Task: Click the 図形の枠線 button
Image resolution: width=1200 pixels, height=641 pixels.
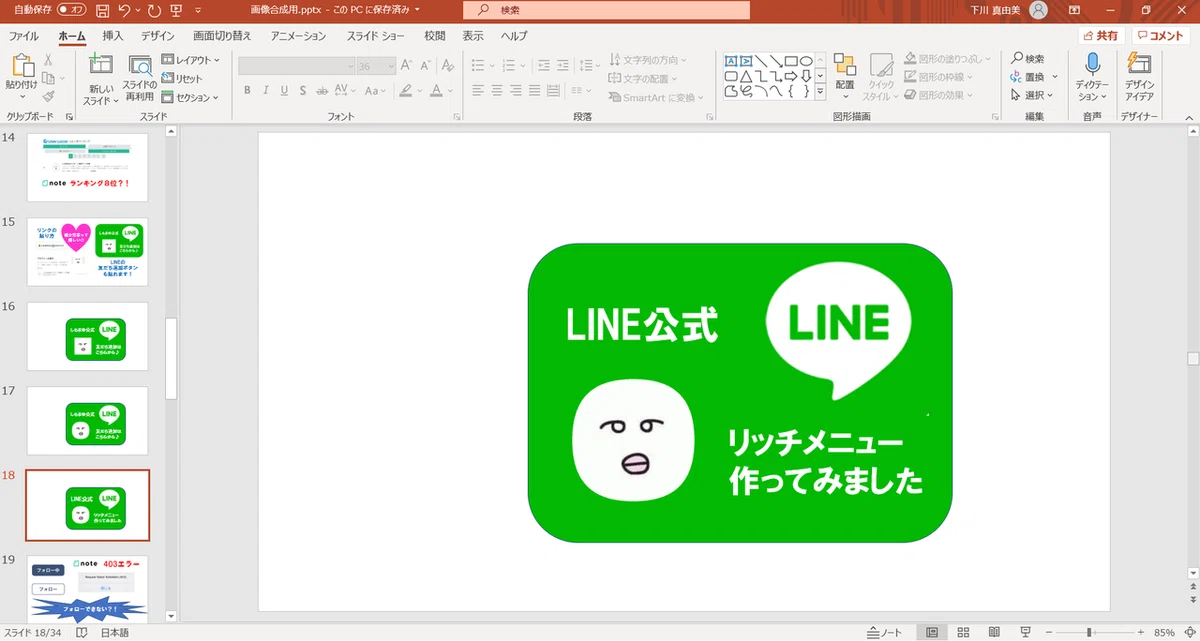Action: (940, 77)
